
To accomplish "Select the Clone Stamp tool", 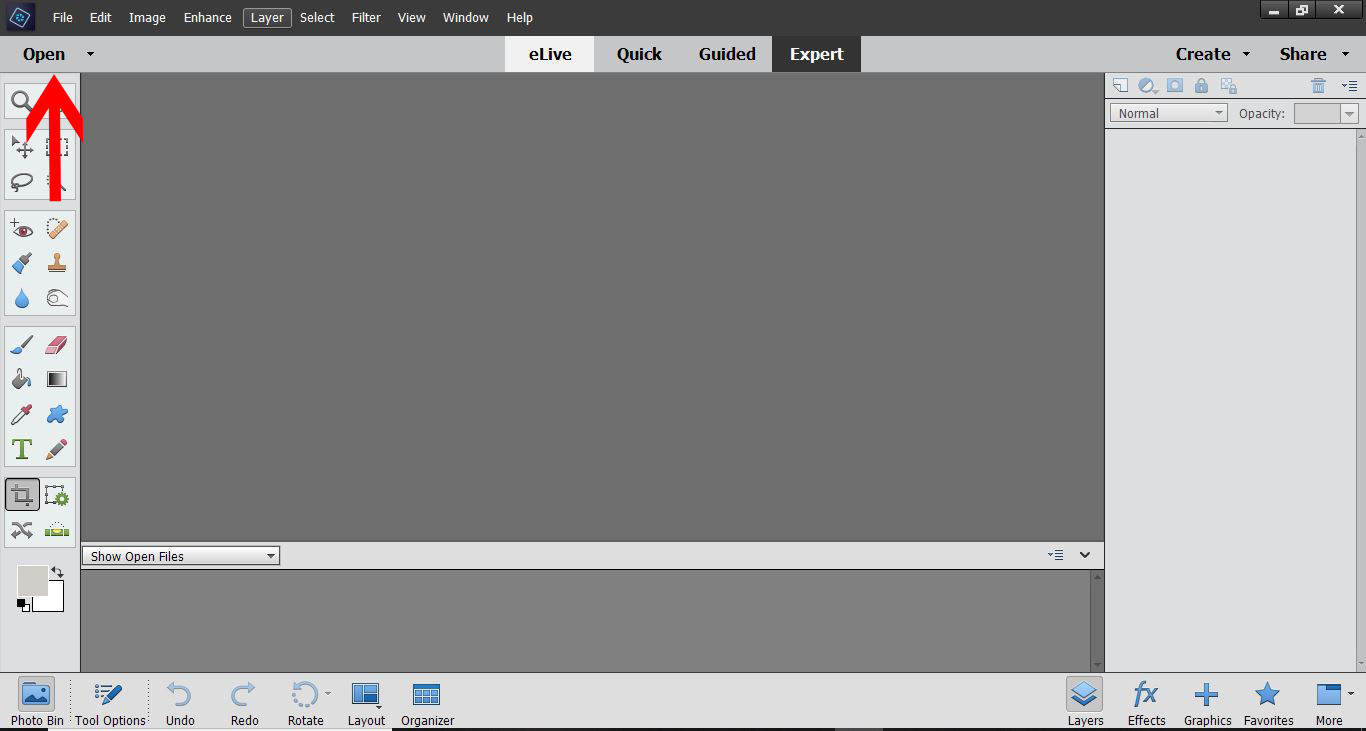I will (57, 263).
